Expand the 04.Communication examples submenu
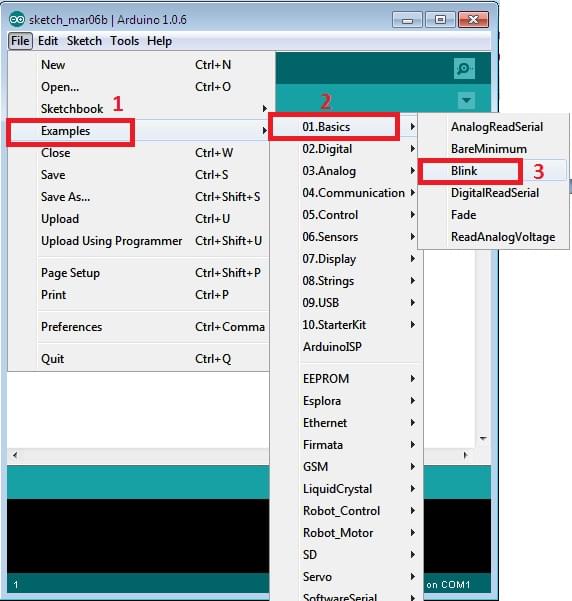 [x=346, y=193]
